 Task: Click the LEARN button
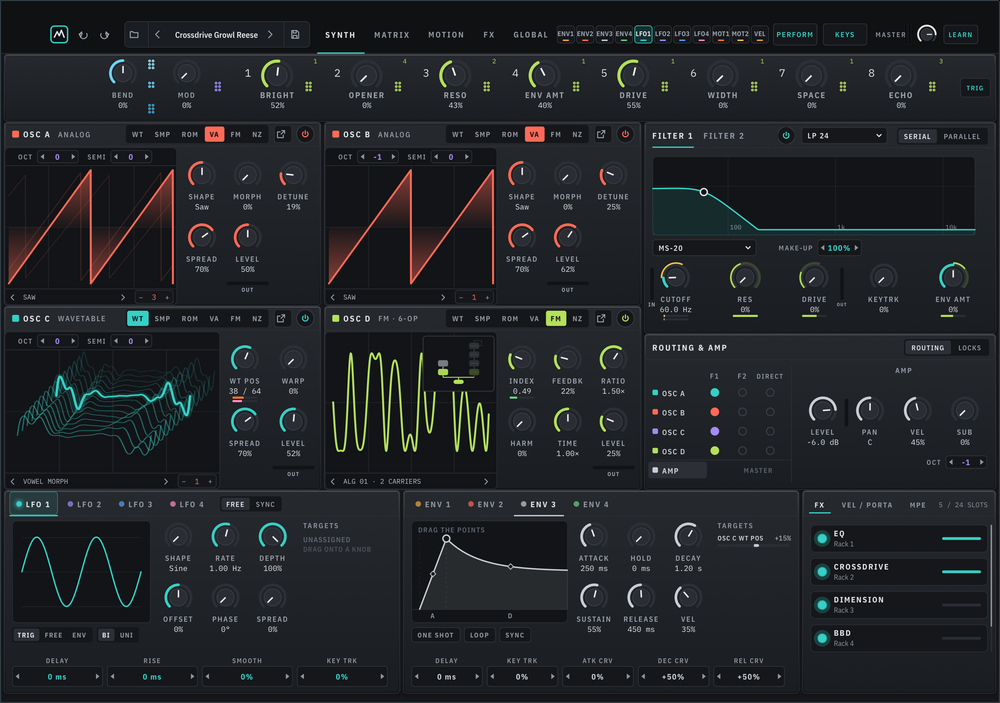pyautogui.click(x=960, y=34)
